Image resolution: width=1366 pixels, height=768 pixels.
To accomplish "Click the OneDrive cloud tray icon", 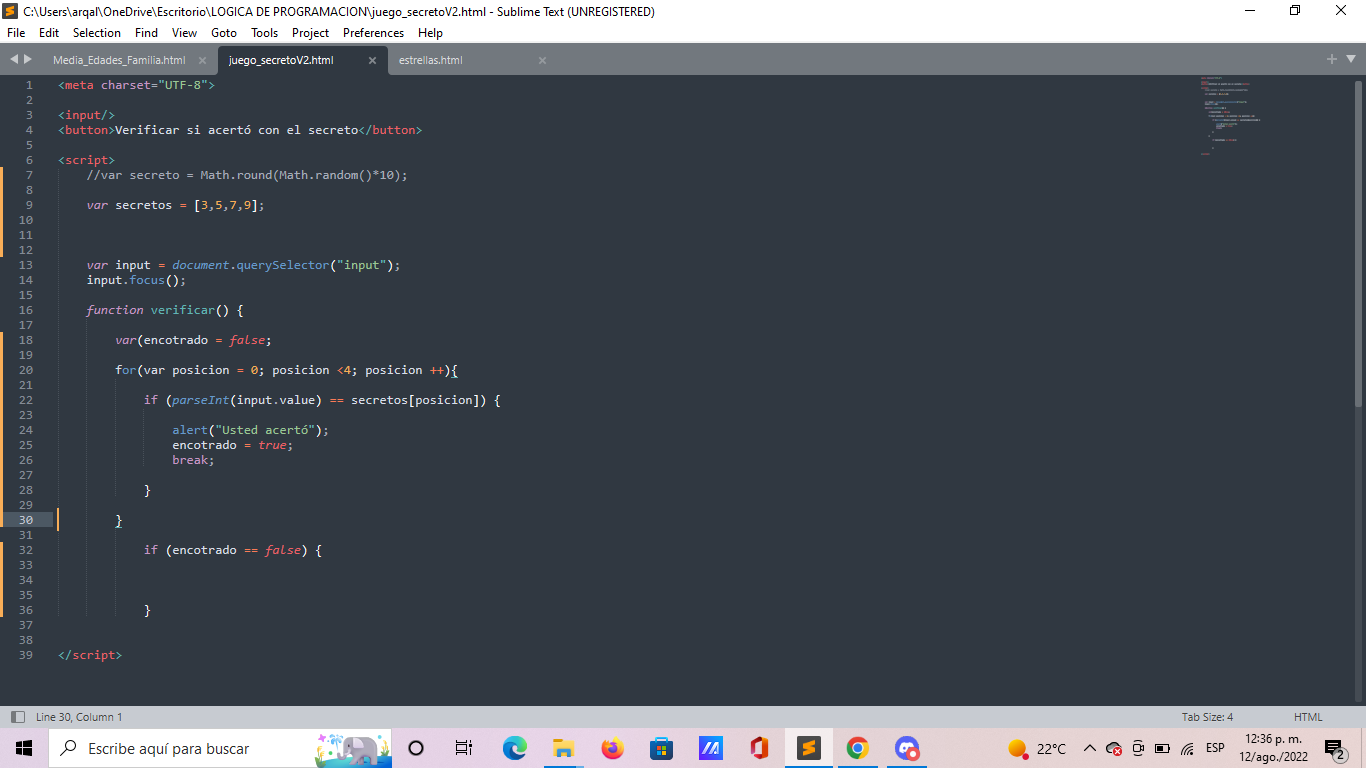I will click(x=1114, y=748).
